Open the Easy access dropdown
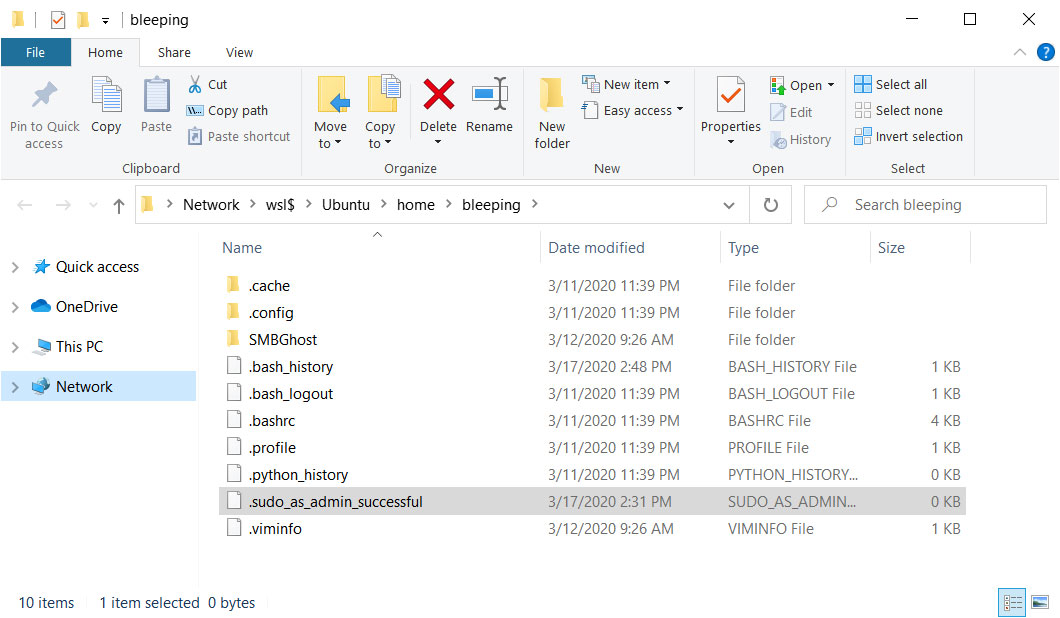The image size is (1060, 618). pyautogui.click(x=633, y=110)
